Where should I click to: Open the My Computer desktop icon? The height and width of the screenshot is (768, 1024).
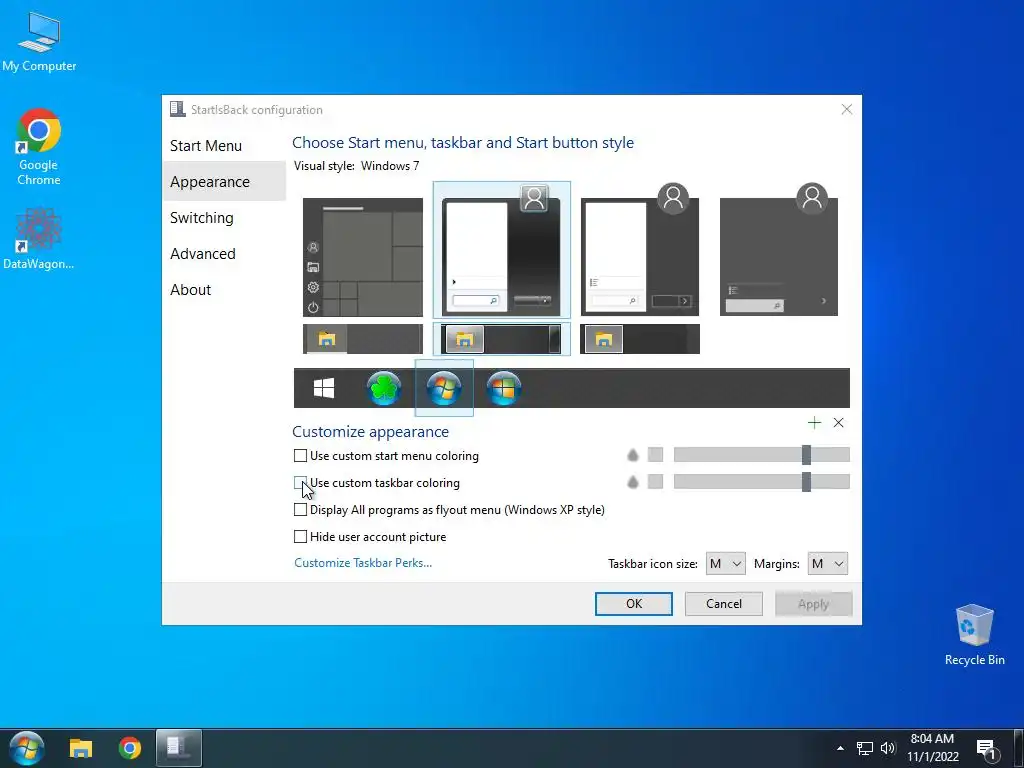pos(39,42)
